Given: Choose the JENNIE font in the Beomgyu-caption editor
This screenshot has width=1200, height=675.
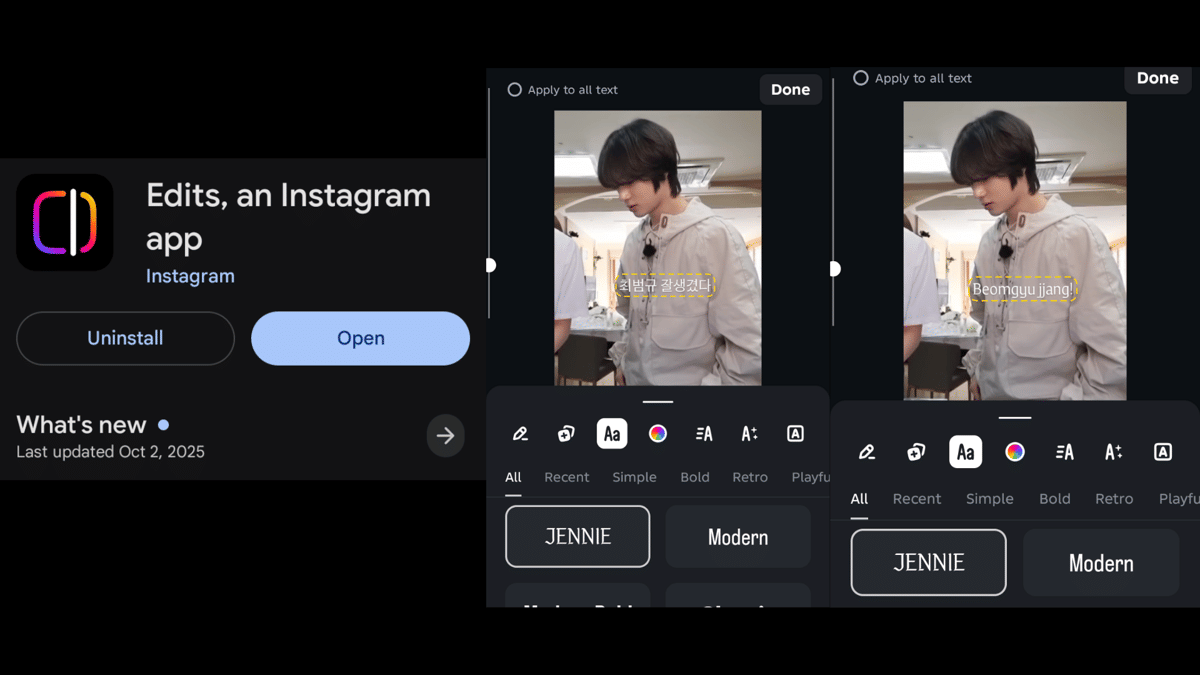Looking at the screenshot, I should (928, 562).
